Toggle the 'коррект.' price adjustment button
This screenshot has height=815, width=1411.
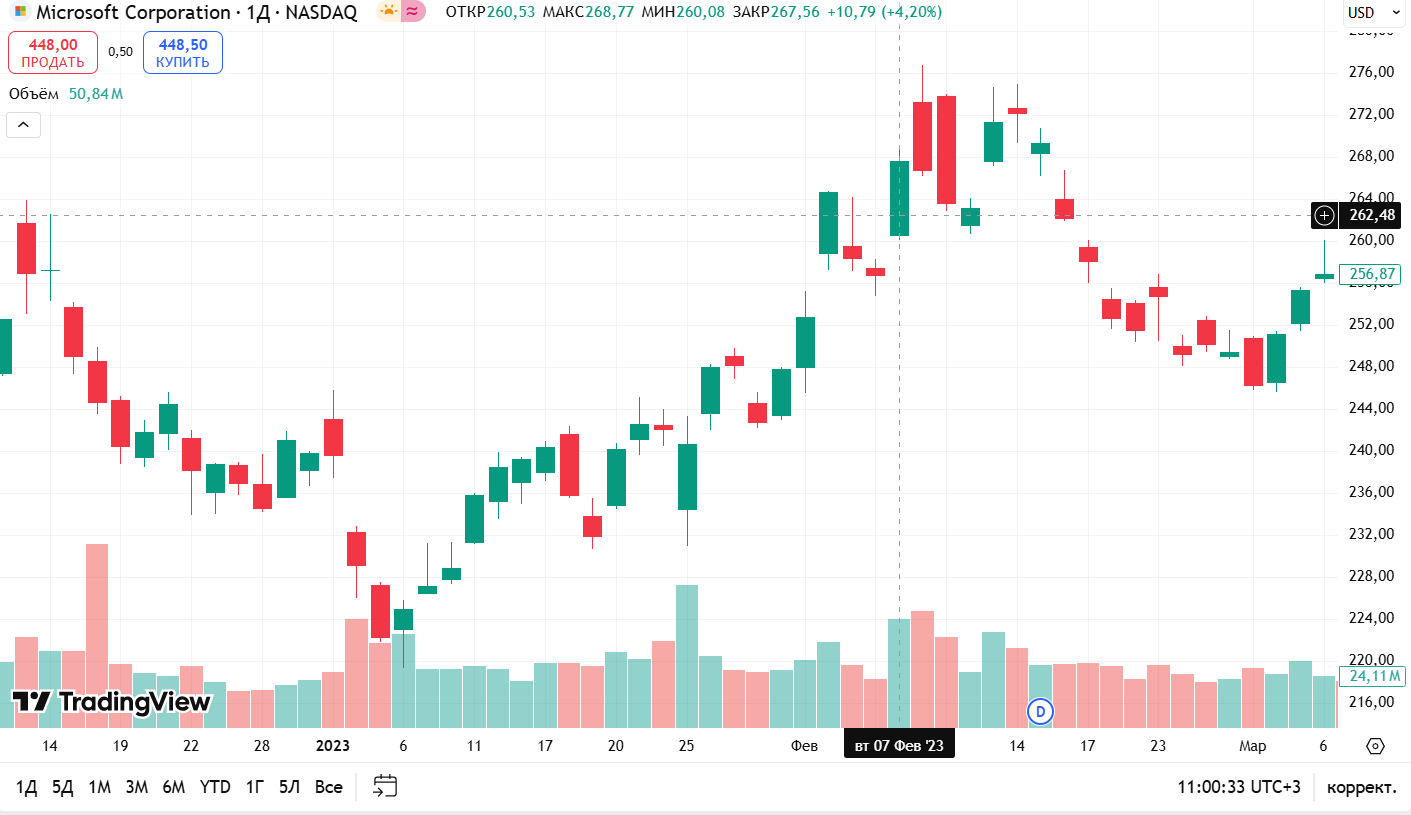coord(1361,787)
